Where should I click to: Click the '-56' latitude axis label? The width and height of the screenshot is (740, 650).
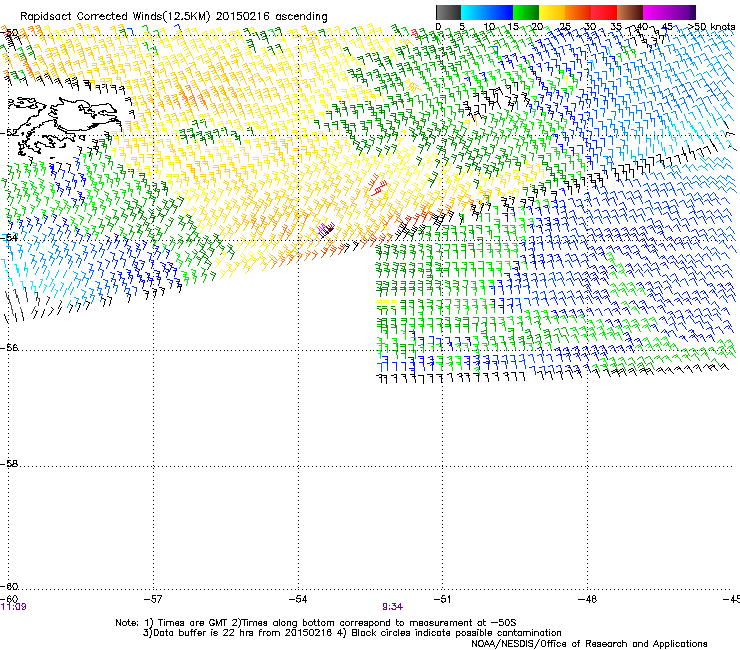pos(9,347)
